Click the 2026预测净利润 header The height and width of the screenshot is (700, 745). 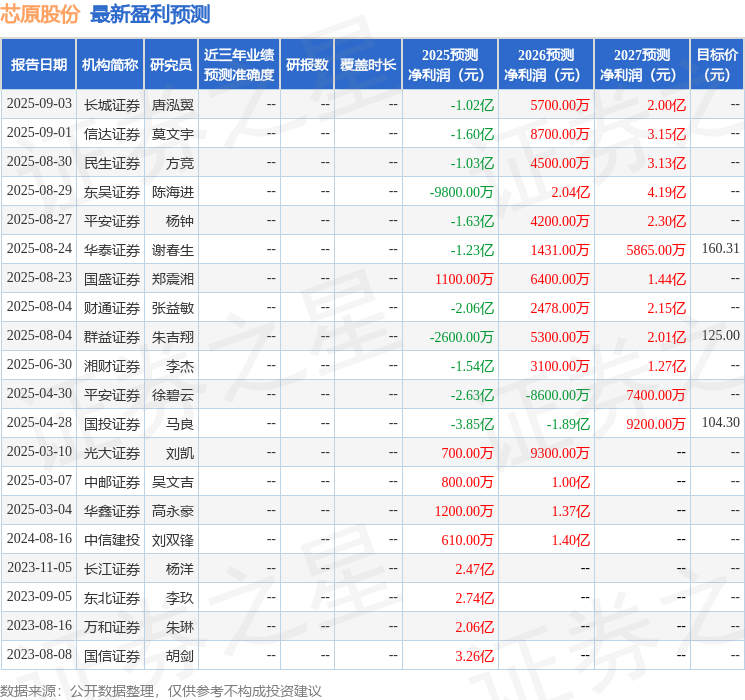point(546,65)
